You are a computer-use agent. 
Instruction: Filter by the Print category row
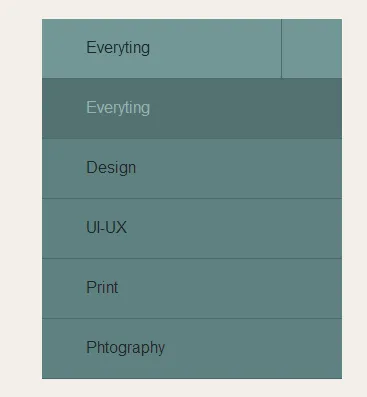tap(192, 288)
